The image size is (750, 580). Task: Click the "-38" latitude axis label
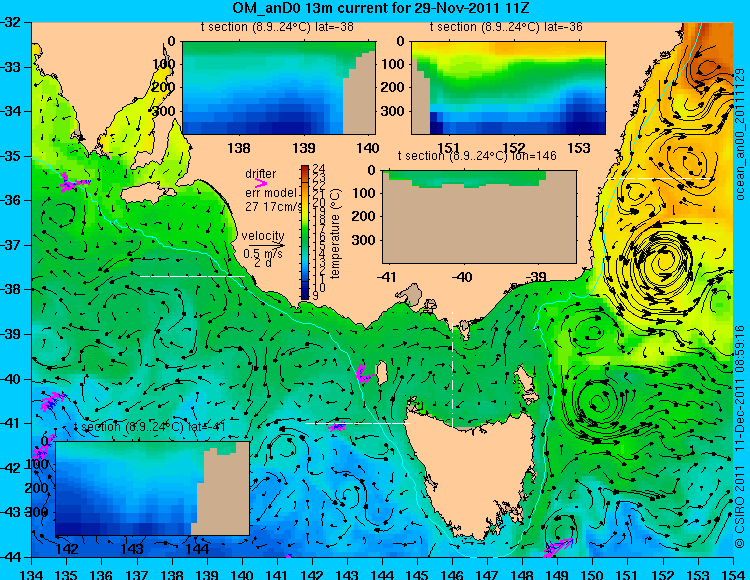[x=11, y=290]
